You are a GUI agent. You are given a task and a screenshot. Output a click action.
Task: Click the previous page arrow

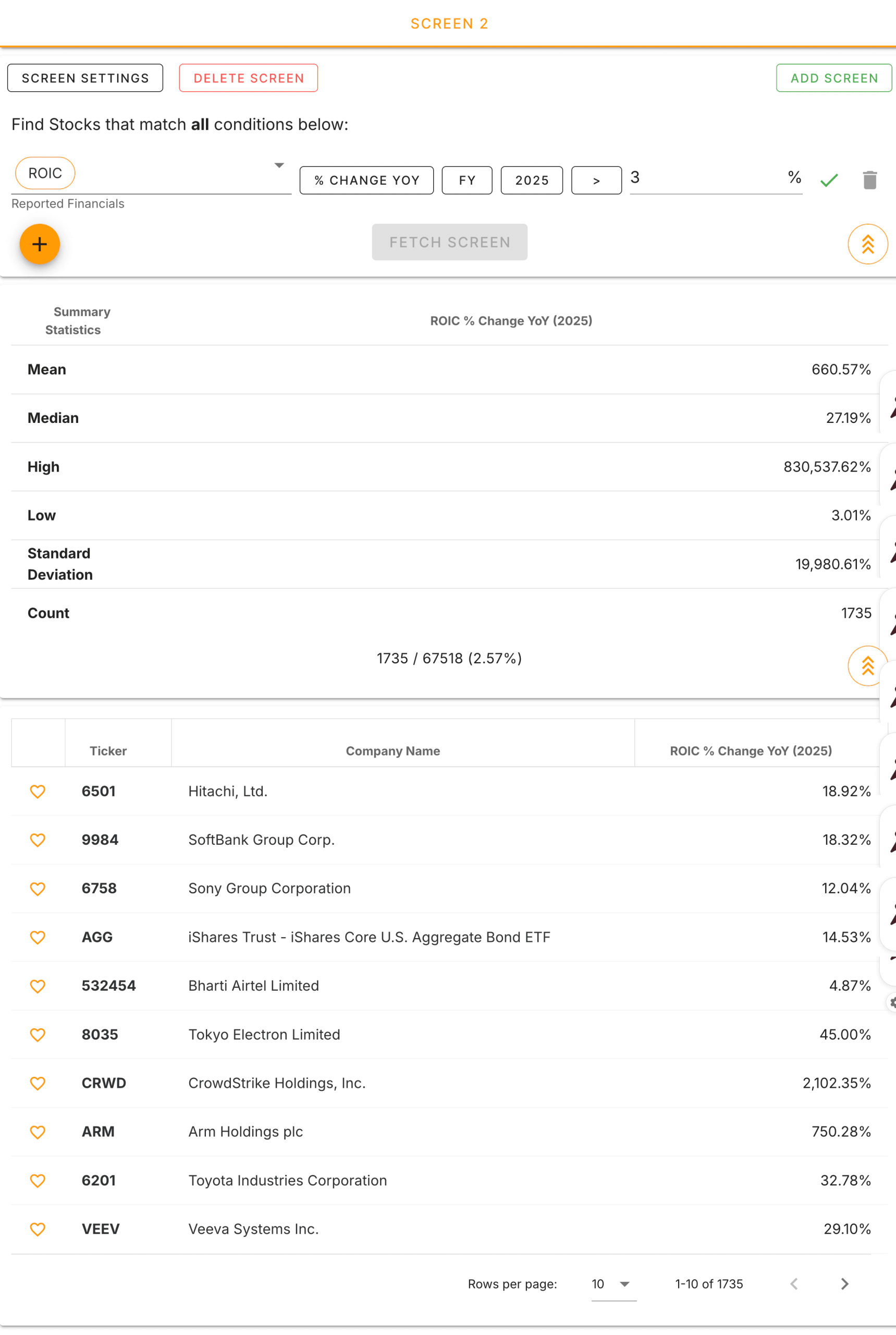pos(794,1283)
